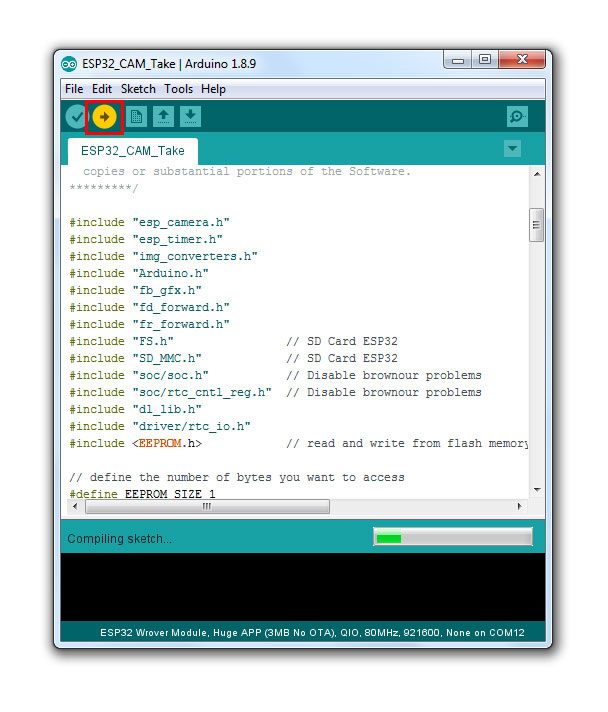Create a new sketch with New icon
The width and height of the screenshot is (608, 712).
click(136, 117)
